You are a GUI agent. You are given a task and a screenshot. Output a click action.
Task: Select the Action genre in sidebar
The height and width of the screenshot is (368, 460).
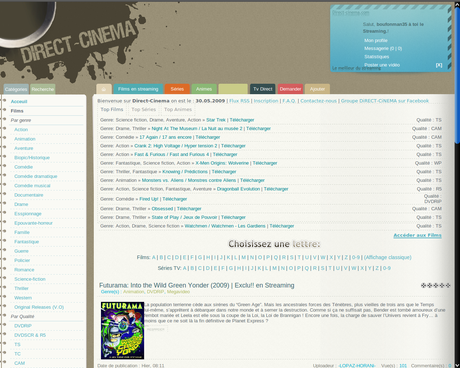[21, 129]
